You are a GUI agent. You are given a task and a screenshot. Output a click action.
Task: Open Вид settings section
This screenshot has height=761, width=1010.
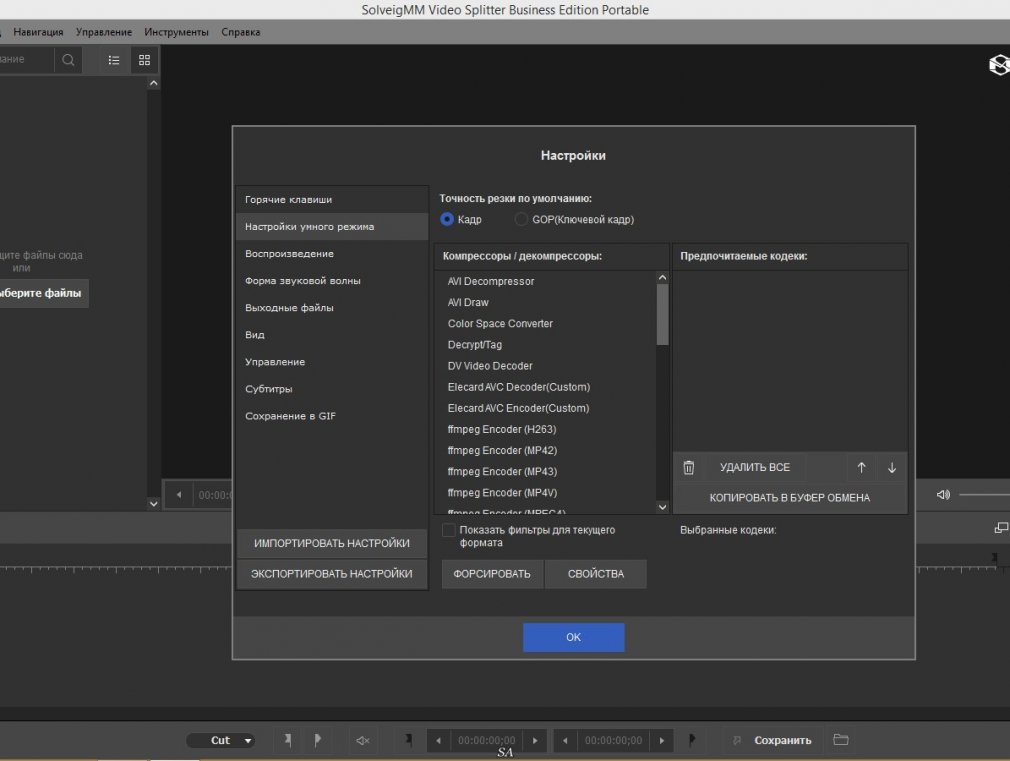[332, 335]
